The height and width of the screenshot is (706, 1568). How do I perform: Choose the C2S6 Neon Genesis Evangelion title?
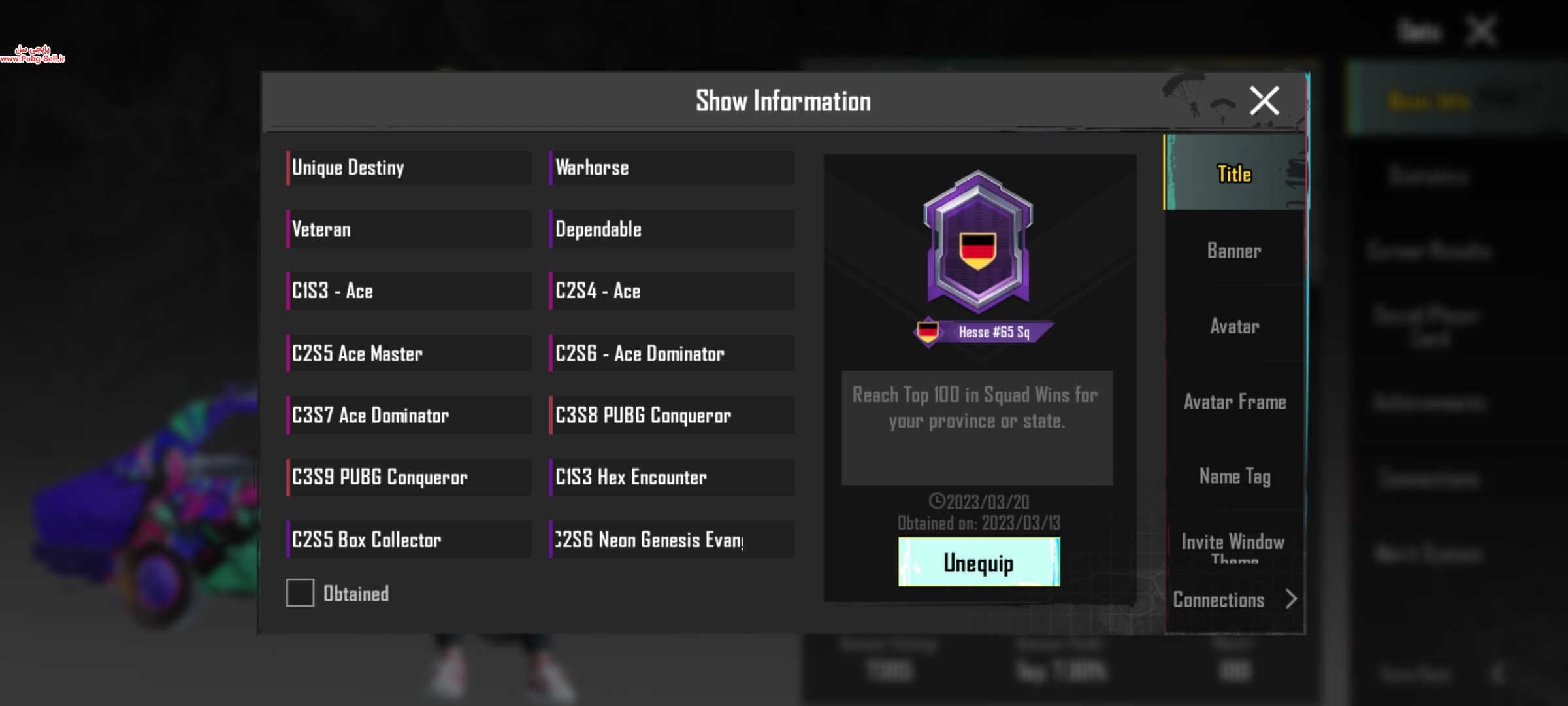(x=672, y=539)
